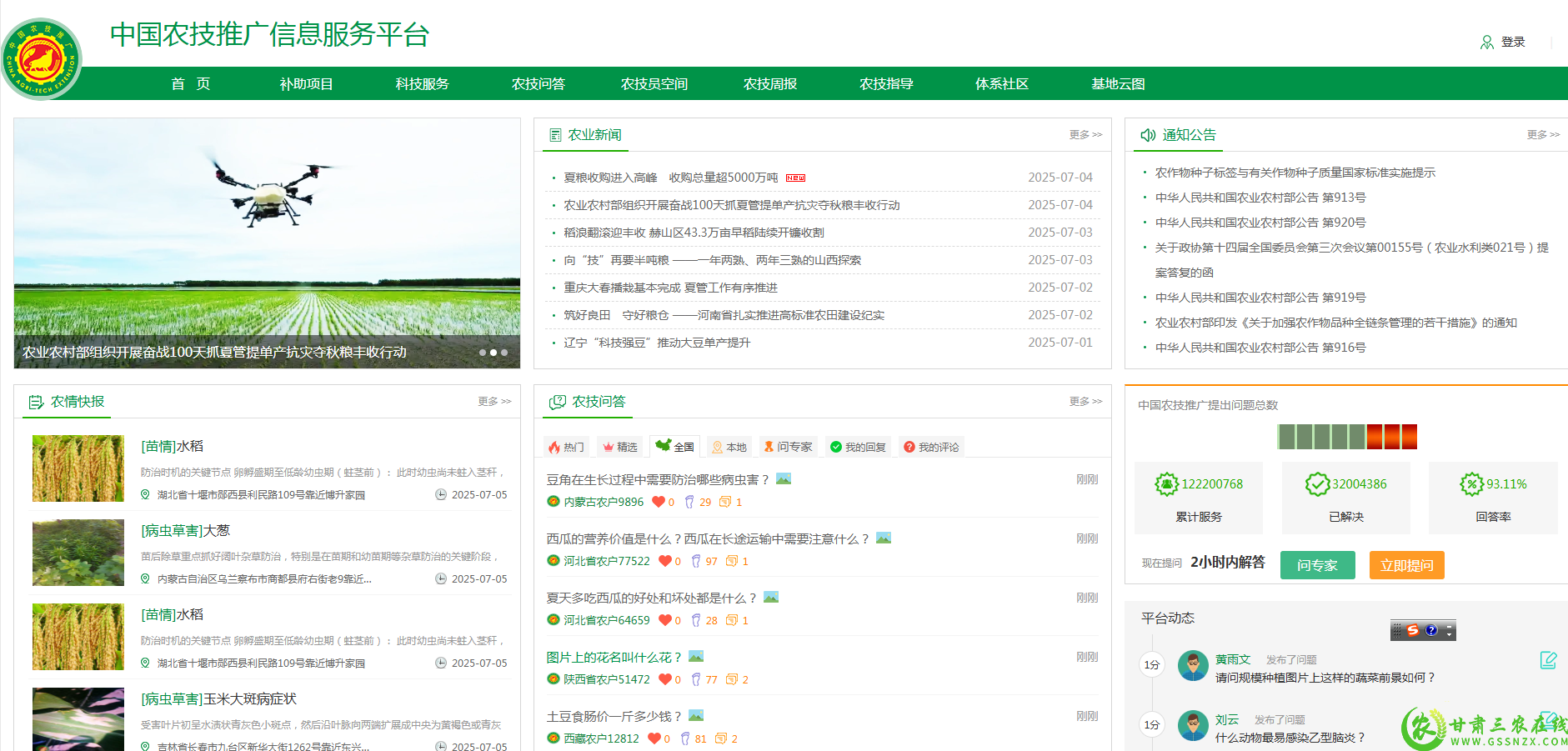Click the 农业新闻 section icon
Screen dimensions: 1568x751
pyautogui.click(x=555, y=134)
